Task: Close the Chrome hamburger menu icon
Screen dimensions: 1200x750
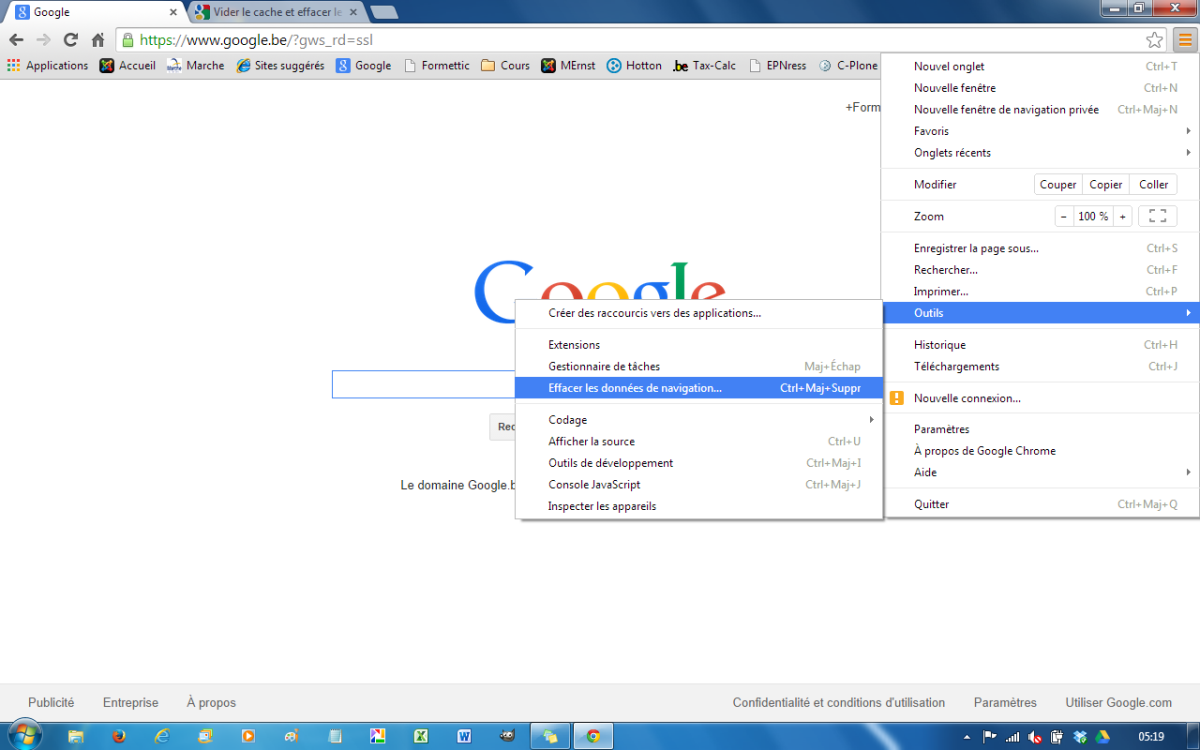Action: point(1184,40)
